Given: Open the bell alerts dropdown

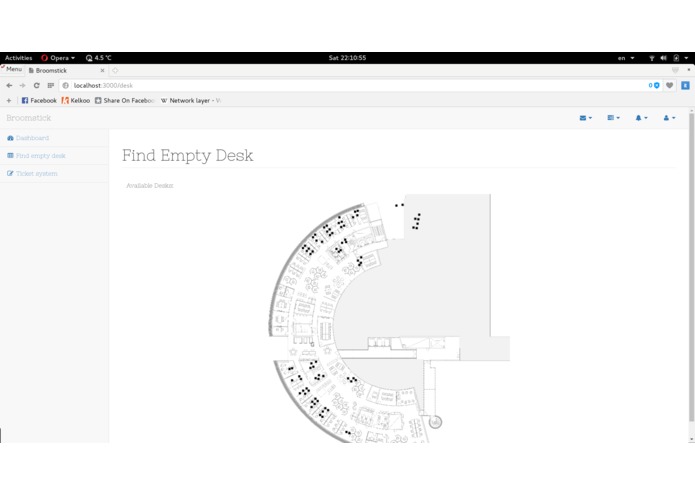Looking at the screenshot, I should coord(641,118).
